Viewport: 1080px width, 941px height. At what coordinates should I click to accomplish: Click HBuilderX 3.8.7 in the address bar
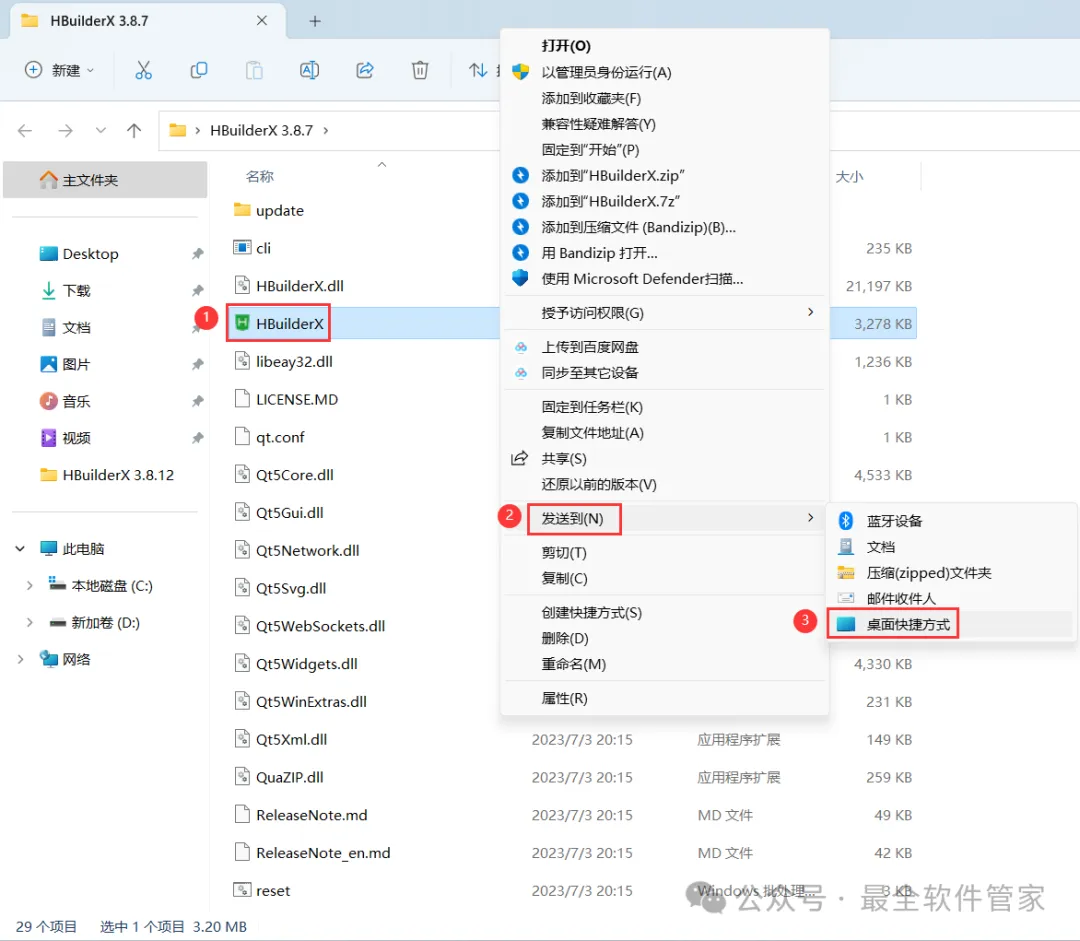tap(262, 130)
